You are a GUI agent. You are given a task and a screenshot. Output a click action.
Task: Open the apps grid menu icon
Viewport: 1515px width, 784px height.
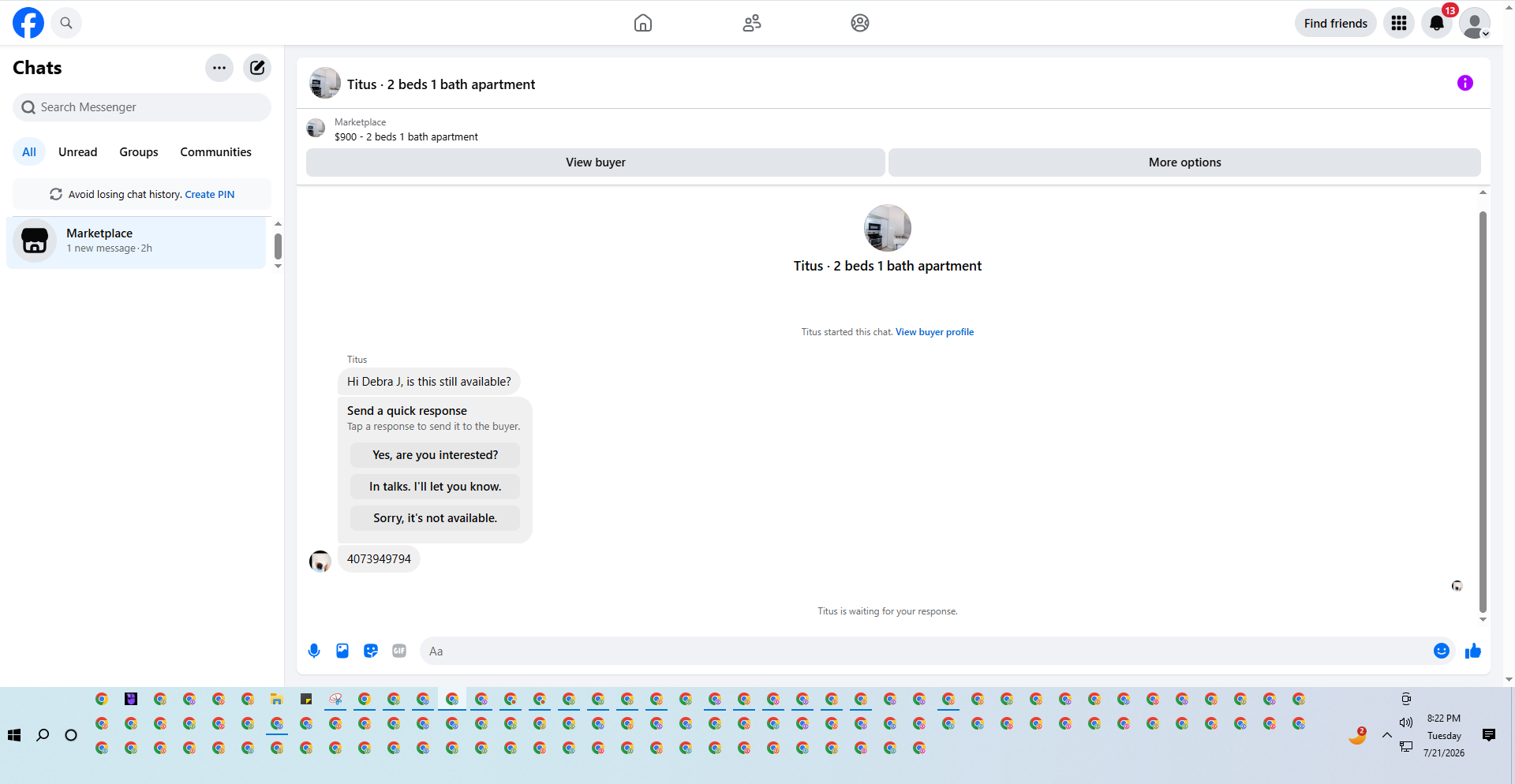tap(1399, 23)
